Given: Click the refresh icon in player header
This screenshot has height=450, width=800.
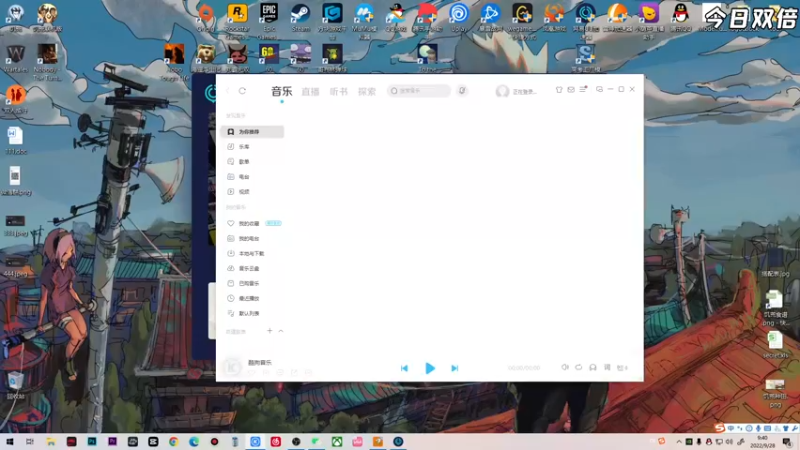Looking at the screenshot, I should pyautogui.click(x=242, y=91).
